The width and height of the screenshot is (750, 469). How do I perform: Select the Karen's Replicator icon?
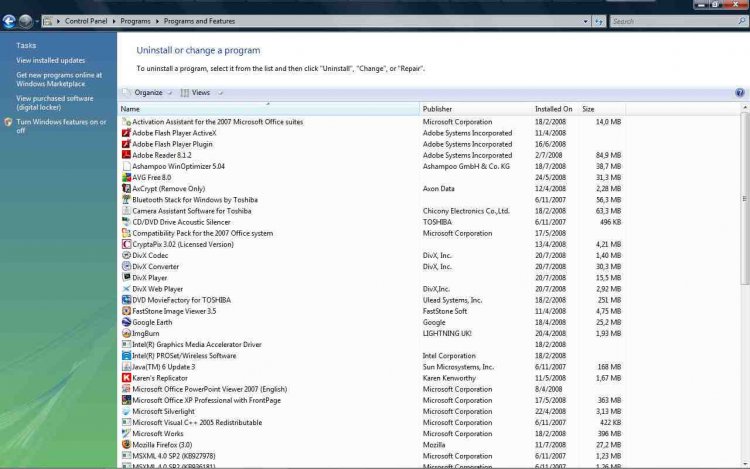pos(126,378)
